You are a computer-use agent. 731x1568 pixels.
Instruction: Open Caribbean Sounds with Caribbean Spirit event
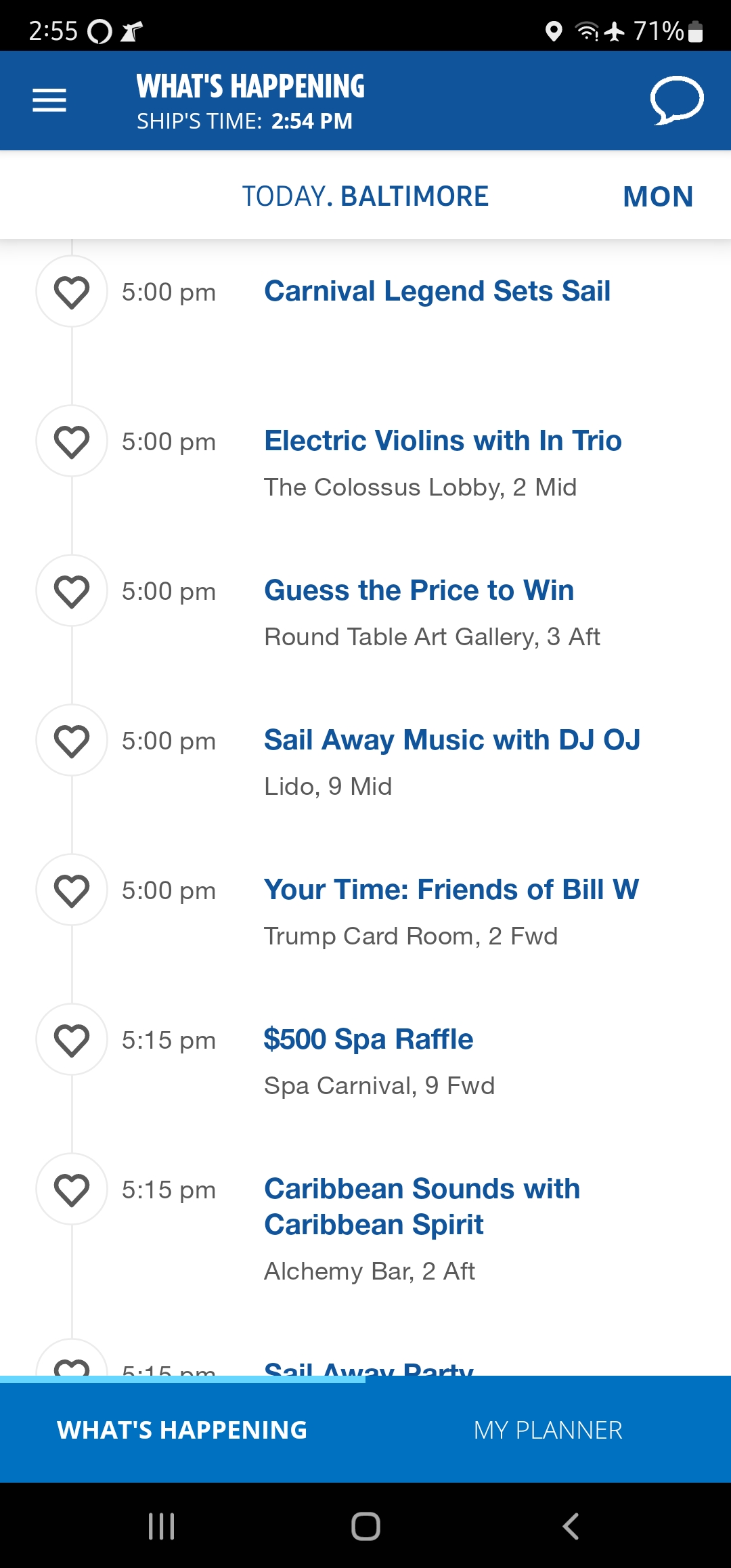point(422,1206)
